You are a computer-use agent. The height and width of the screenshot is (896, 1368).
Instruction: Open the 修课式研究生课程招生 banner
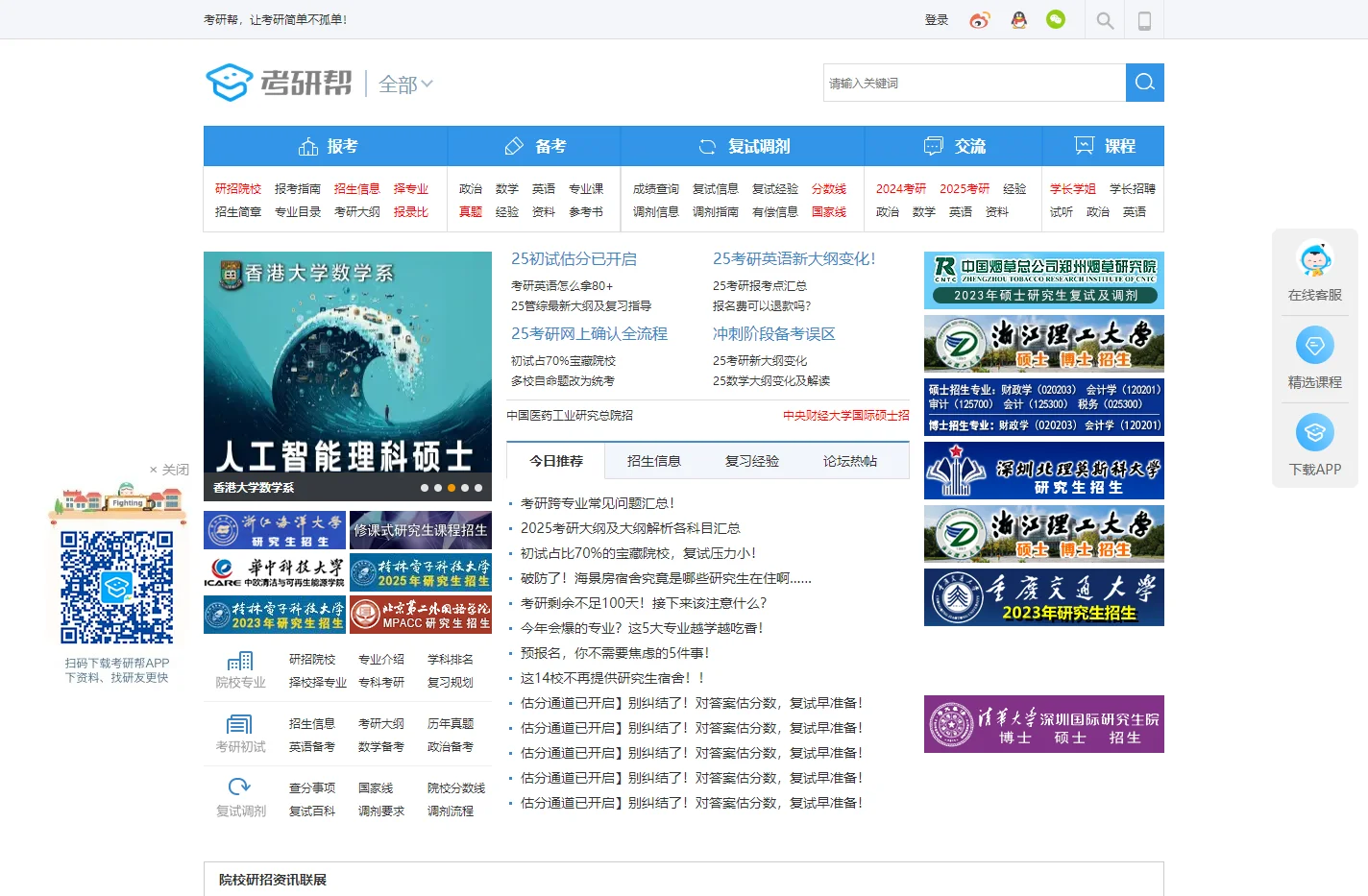click(x=421, y=530)
